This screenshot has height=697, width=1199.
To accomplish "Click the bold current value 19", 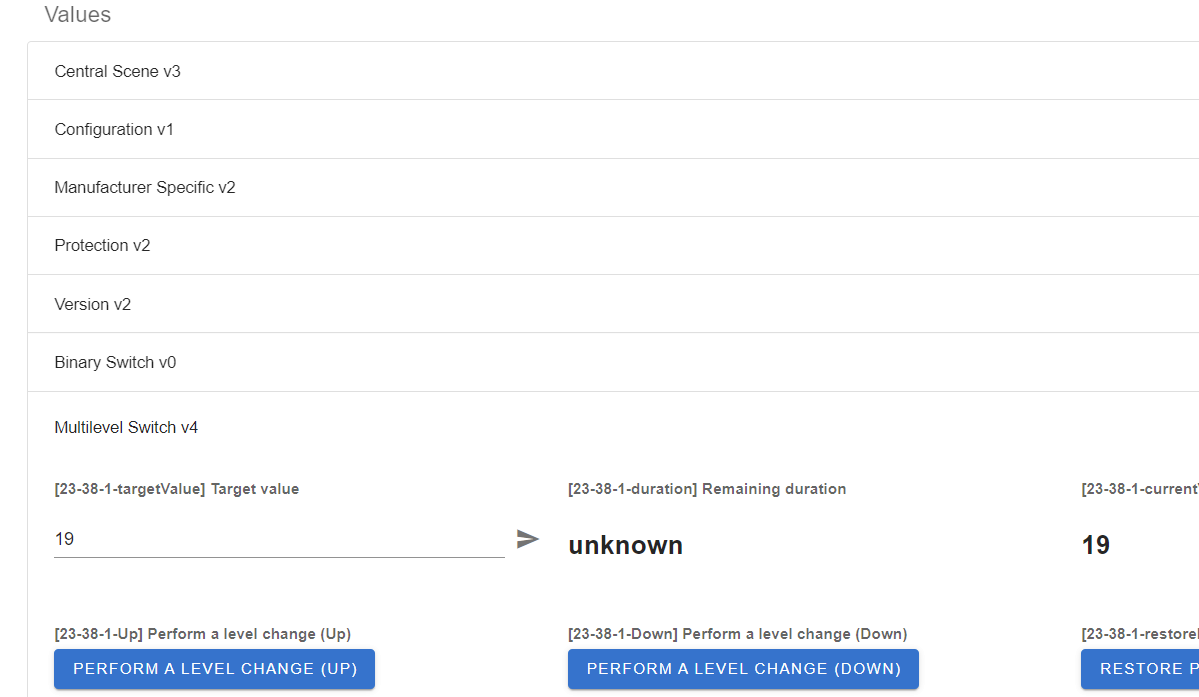I will [x=1096, y=545].
